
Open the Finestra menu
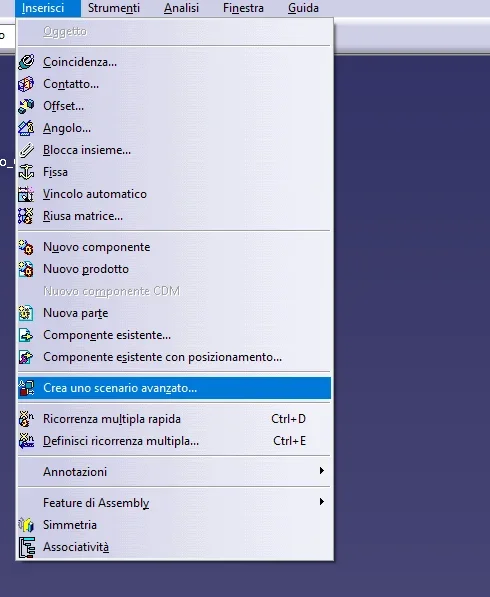243,8
